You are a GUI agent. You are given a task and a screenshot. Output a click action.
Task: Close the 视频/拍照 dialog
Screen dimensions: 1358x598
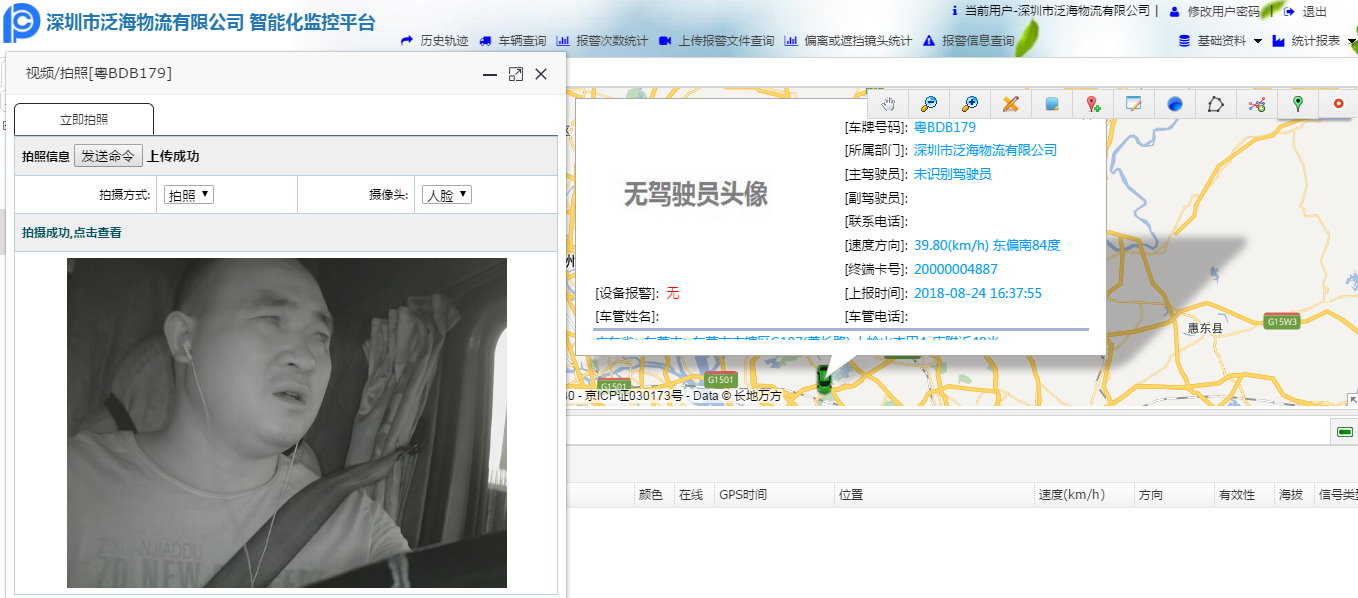pyautogui.click(x=541, y=74)
